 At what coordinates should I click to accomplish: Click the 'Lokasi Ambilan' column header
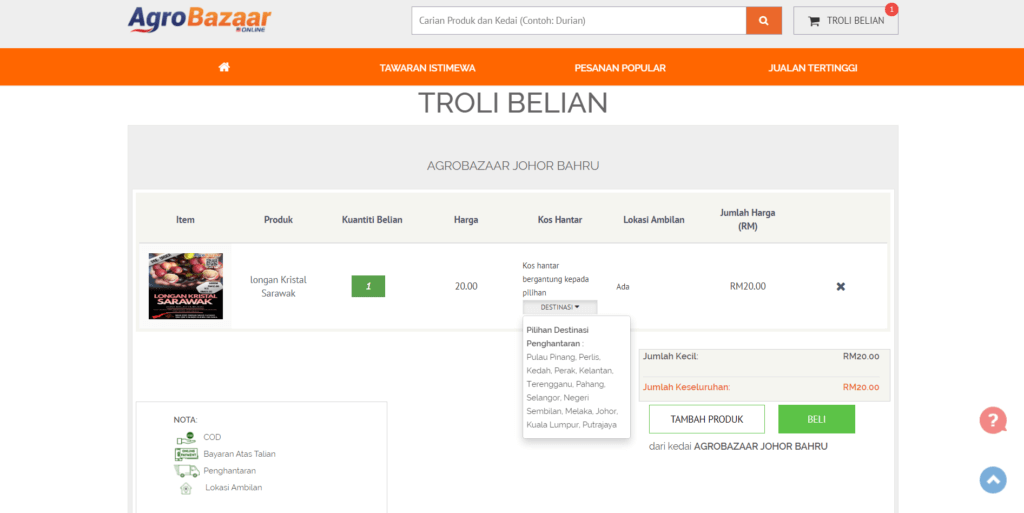click(654, 220)
